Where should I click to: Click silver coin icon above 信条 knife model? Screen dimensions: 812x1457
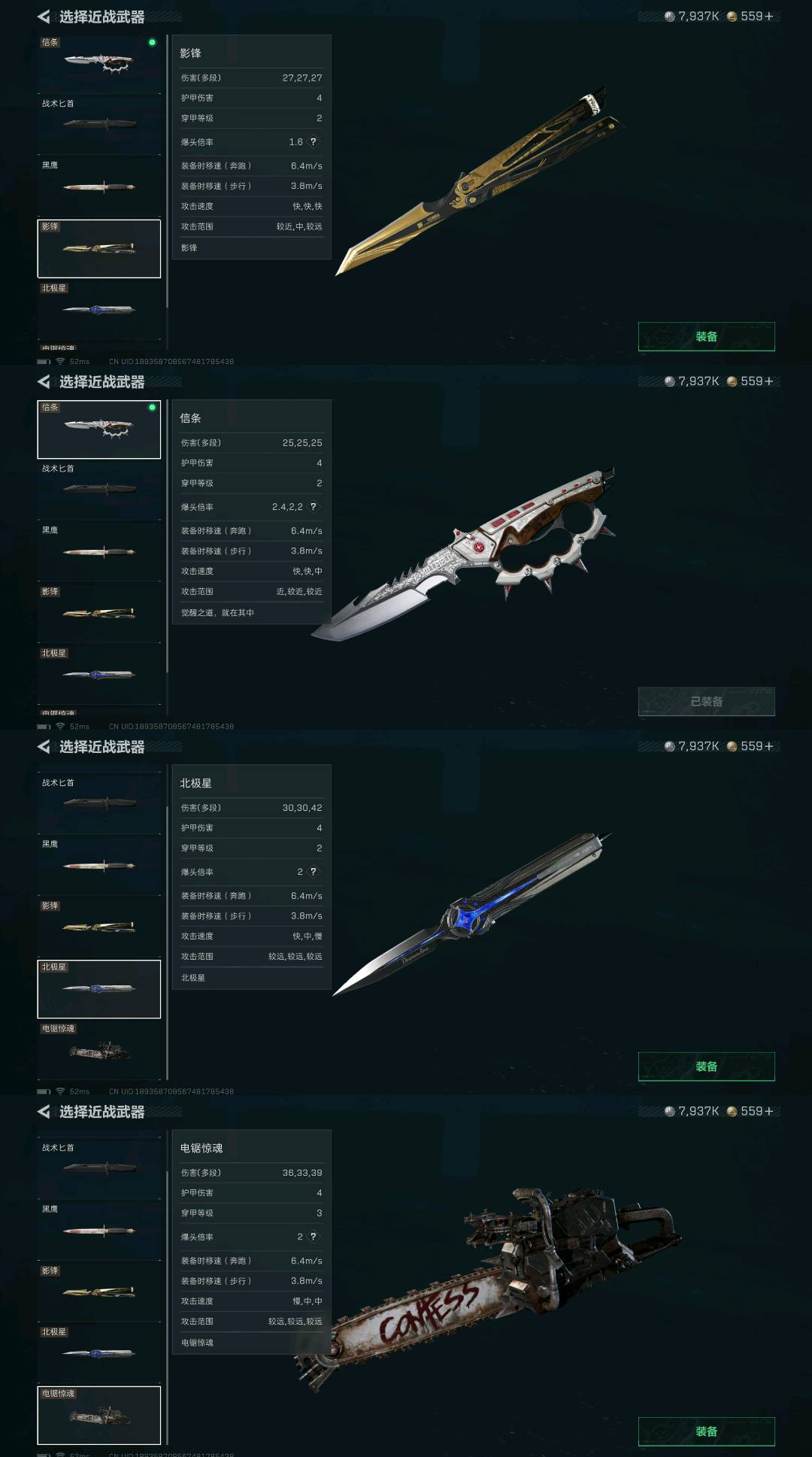coord(669,381)
